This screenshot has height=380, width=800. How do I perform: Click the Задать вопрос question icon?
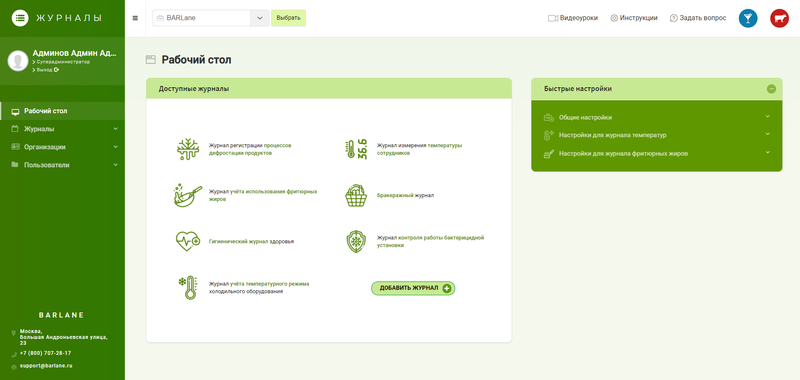click(x=673, y=18)
